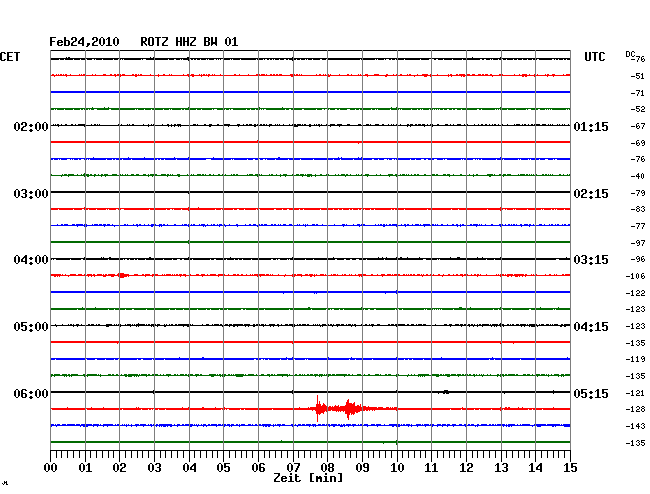Select the 05:00 CET time label

pyautogui.click(x=31, y=327)
